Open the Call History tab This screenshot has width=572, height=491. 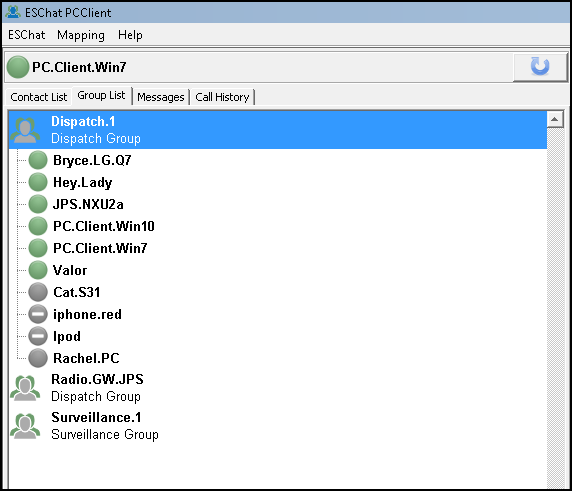(222, 97)
